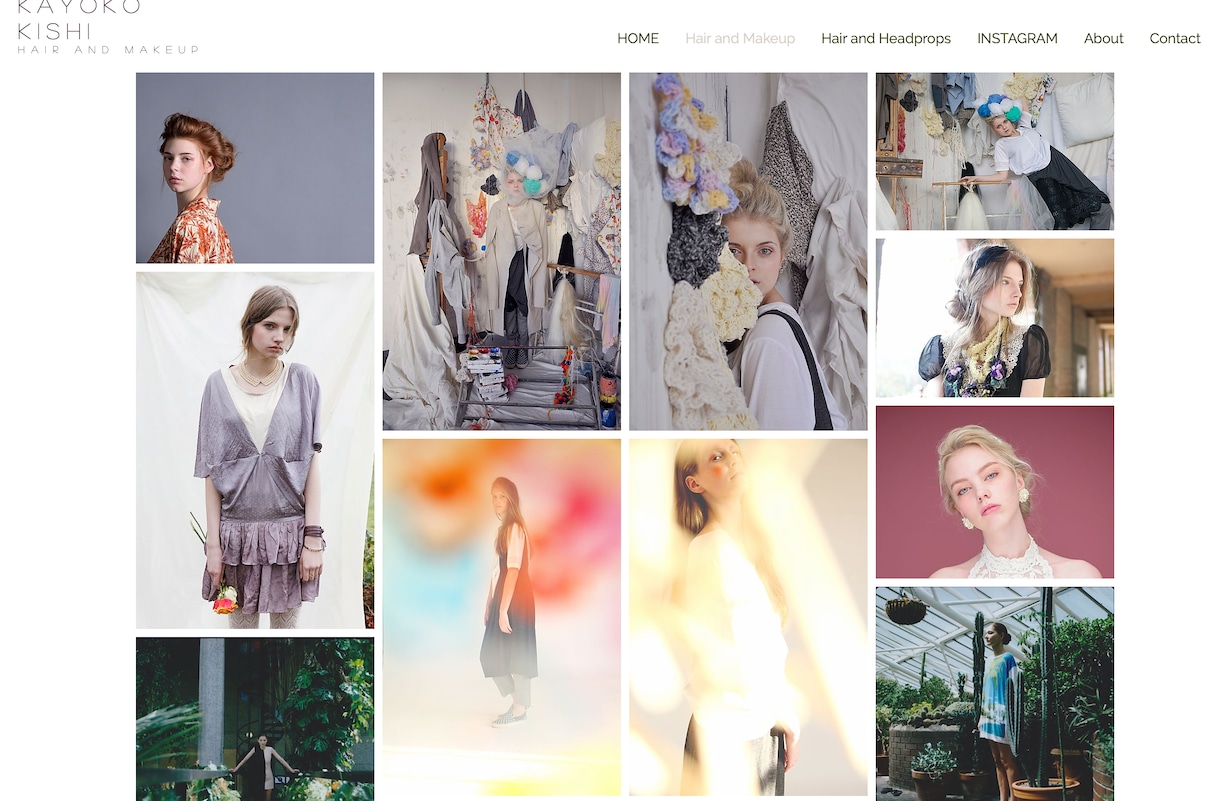The height and width of the screenshot is (801, 1220).
Task: Open the INSTAGRAM menu link
Action: coord(1017,38)
